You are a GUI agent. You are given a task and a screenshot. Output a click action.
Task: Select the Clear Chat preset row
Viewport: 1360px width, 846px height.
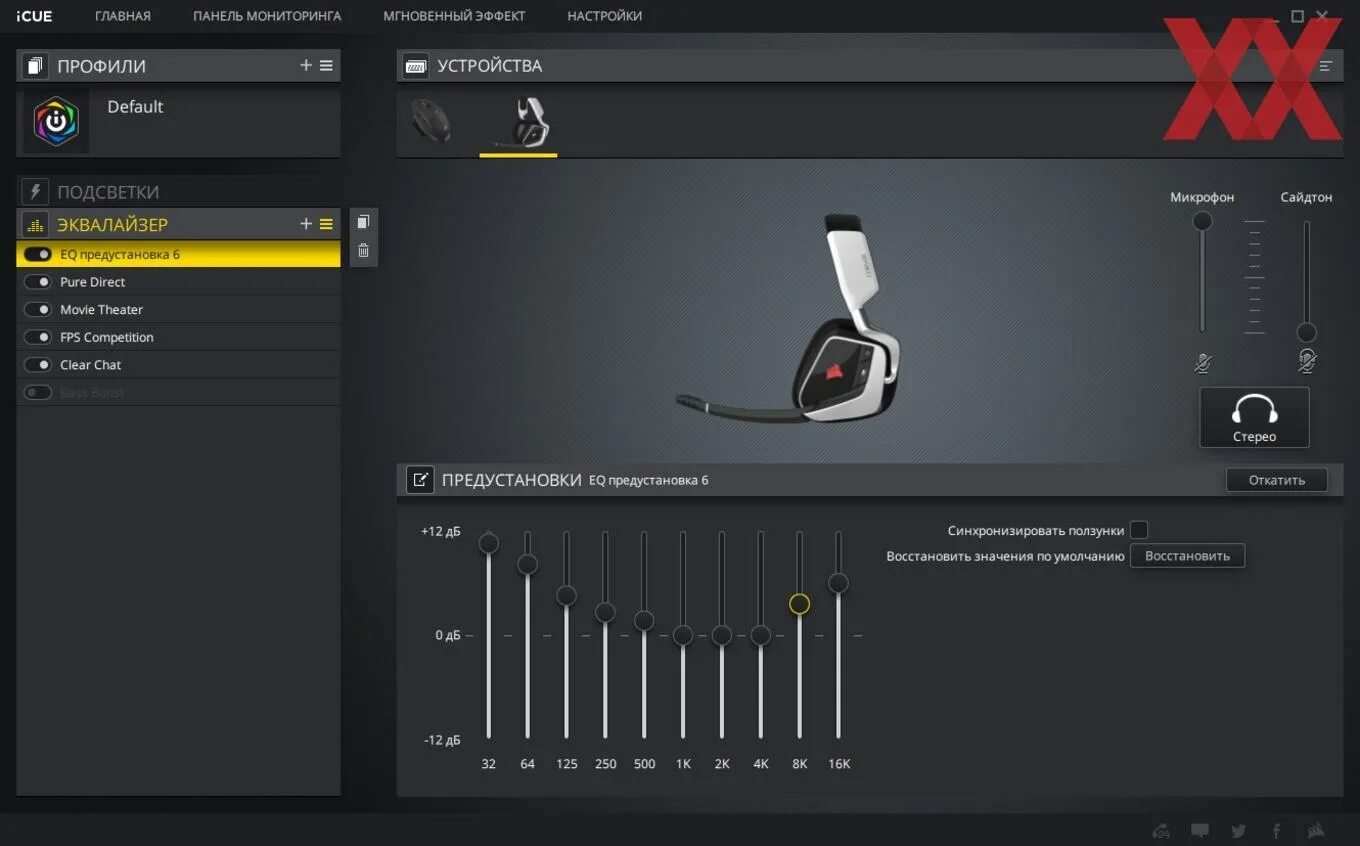point(178,365)
